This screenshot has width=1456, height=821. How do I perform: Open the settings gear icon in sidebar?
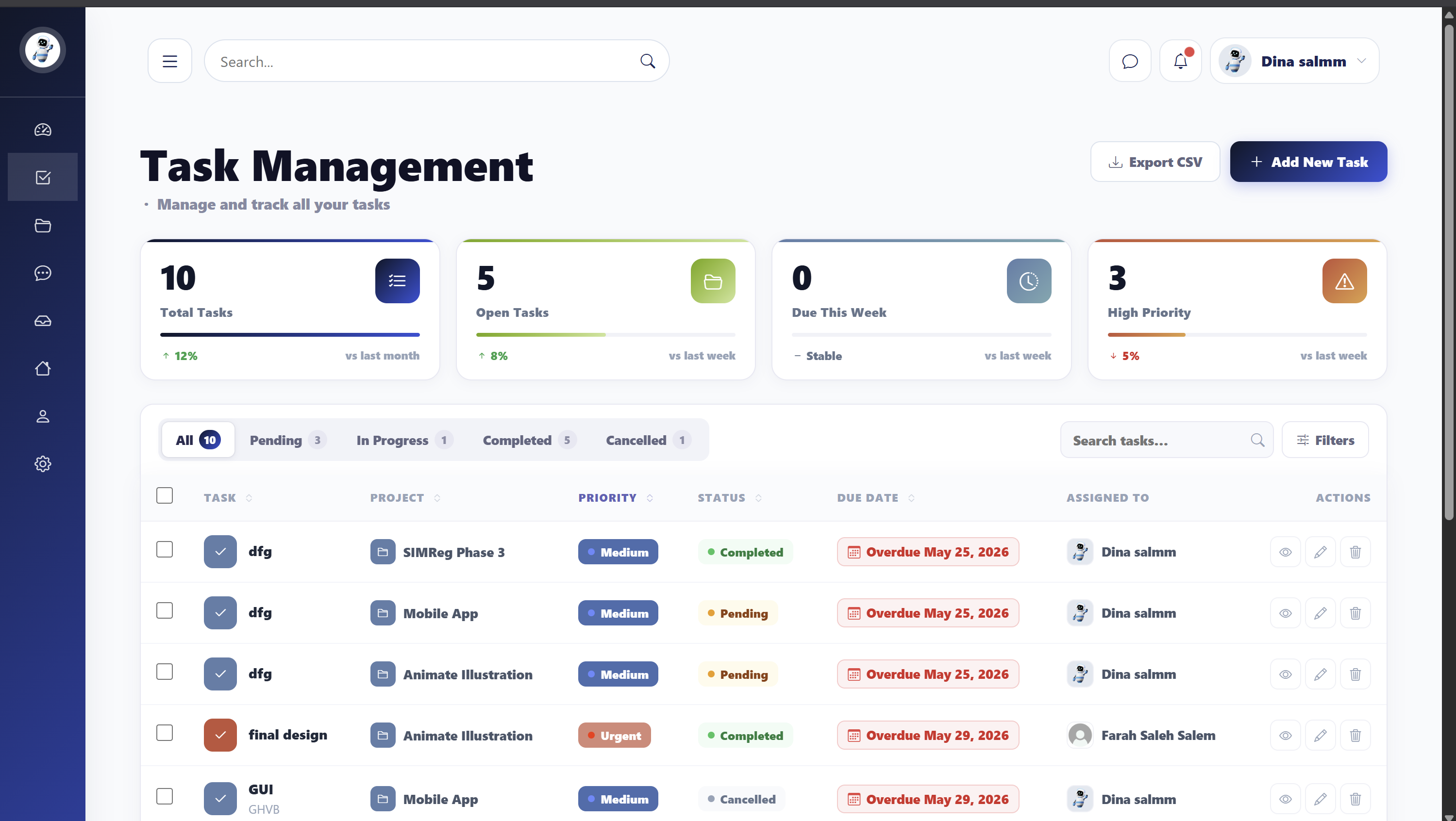point(43,464)
